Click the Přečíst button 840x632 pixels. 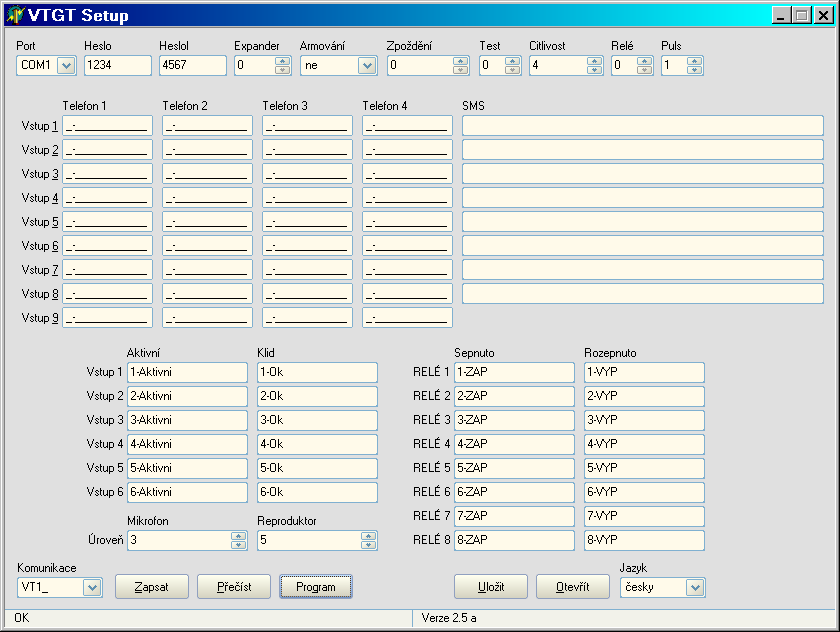coord(234,587)
